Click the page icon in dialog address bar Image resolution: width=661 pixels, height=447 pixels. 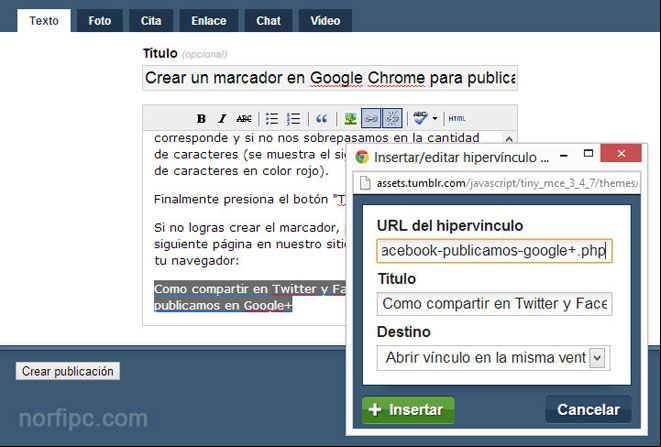[x=365, y=183]
